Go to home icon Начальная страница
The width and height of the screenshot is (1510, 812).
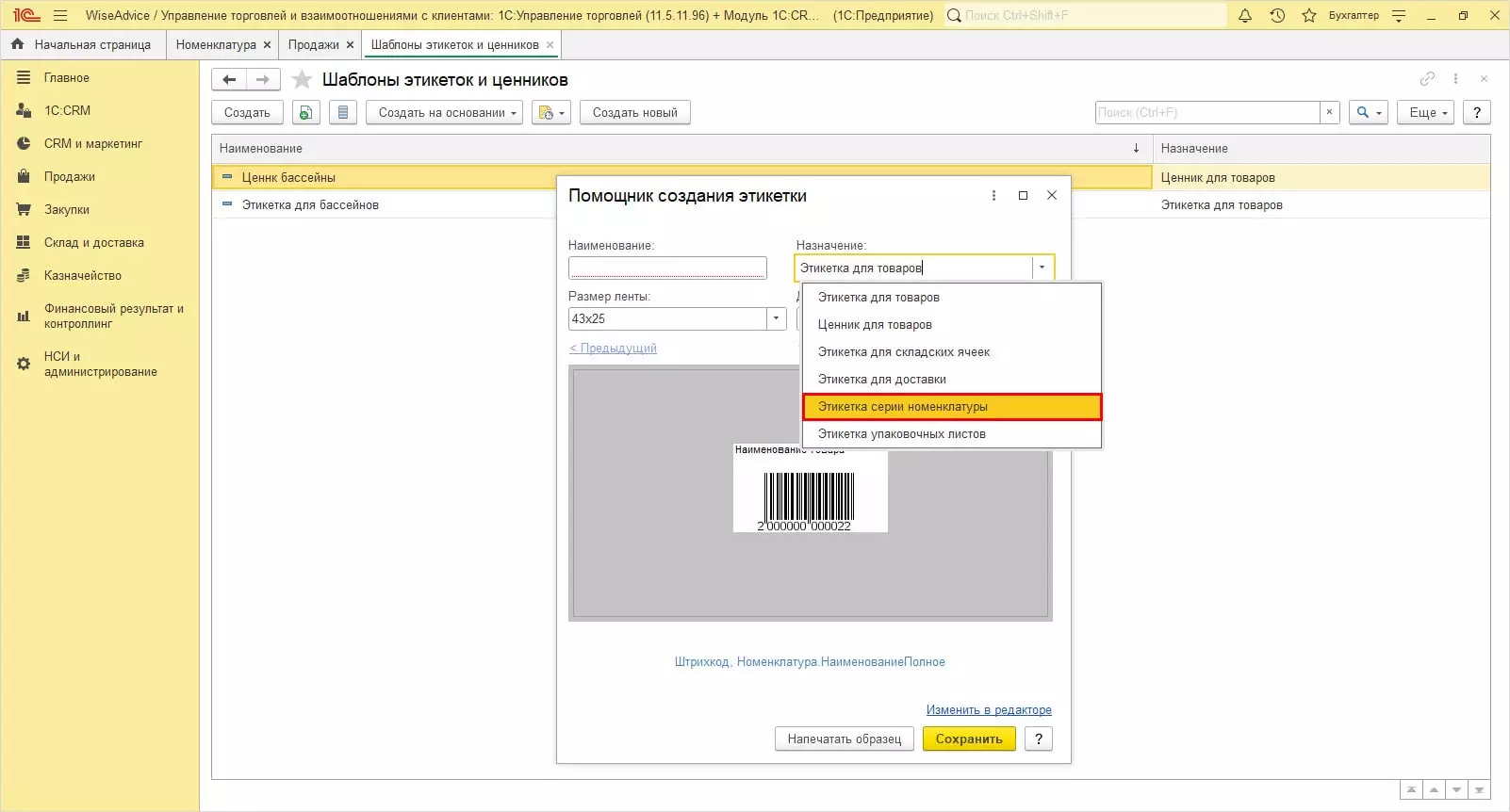17,44
